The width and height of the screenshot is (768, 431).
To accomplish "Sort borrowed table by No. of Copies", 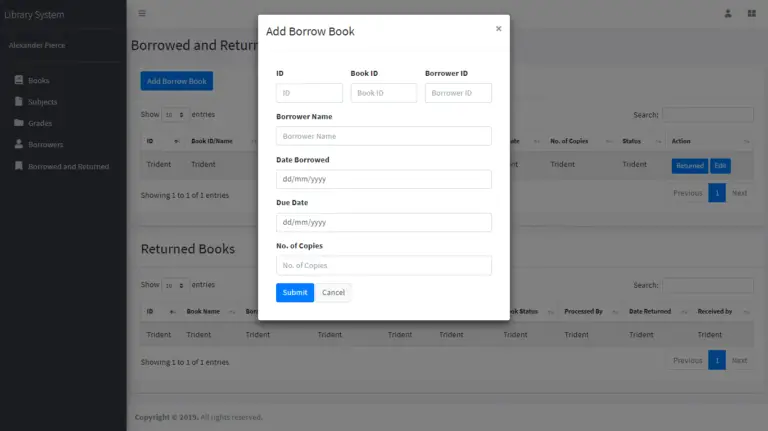I will pos(580,141).
